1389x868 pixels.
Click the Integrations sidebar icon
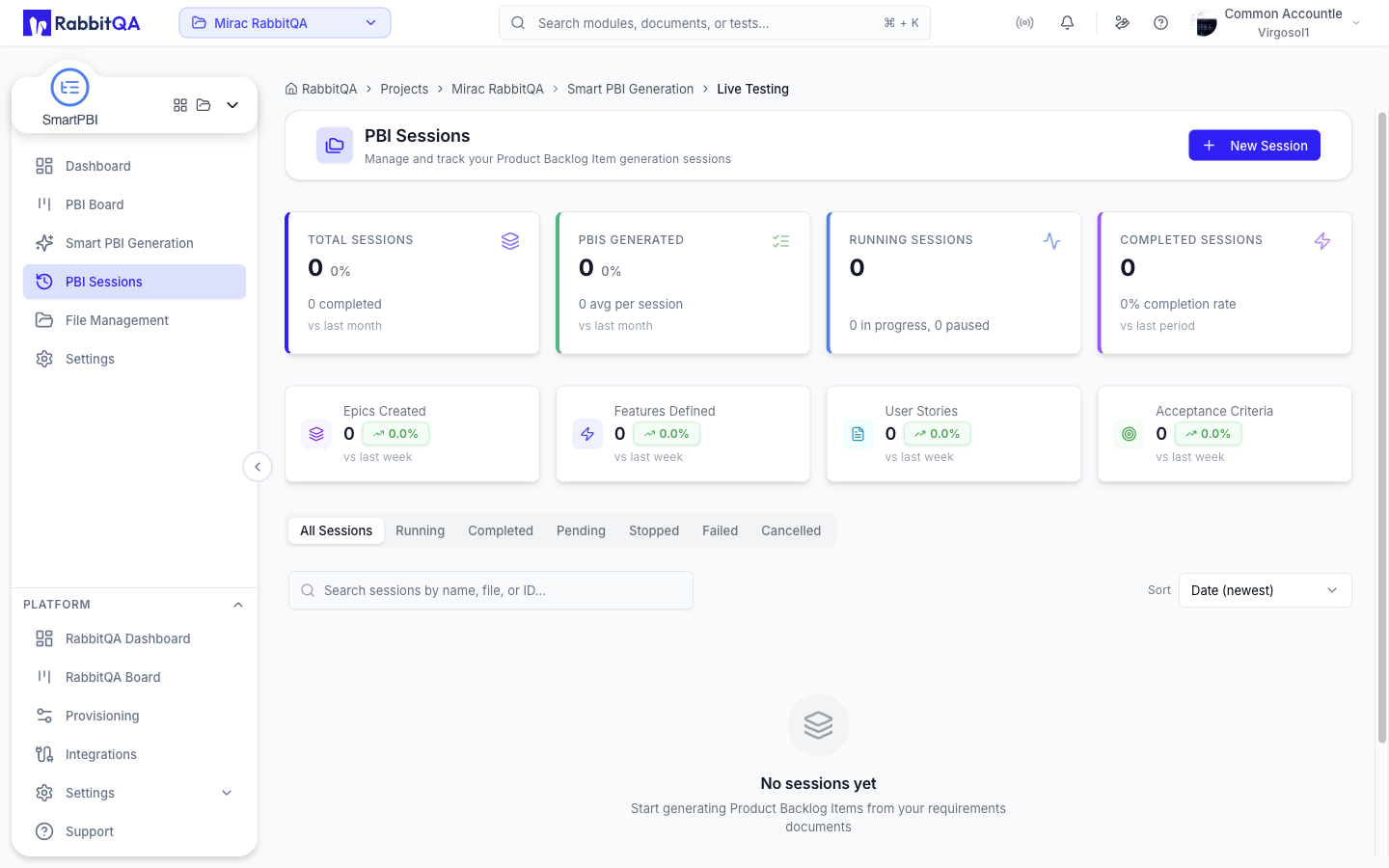pyautogui.click(x=44, y=754)
